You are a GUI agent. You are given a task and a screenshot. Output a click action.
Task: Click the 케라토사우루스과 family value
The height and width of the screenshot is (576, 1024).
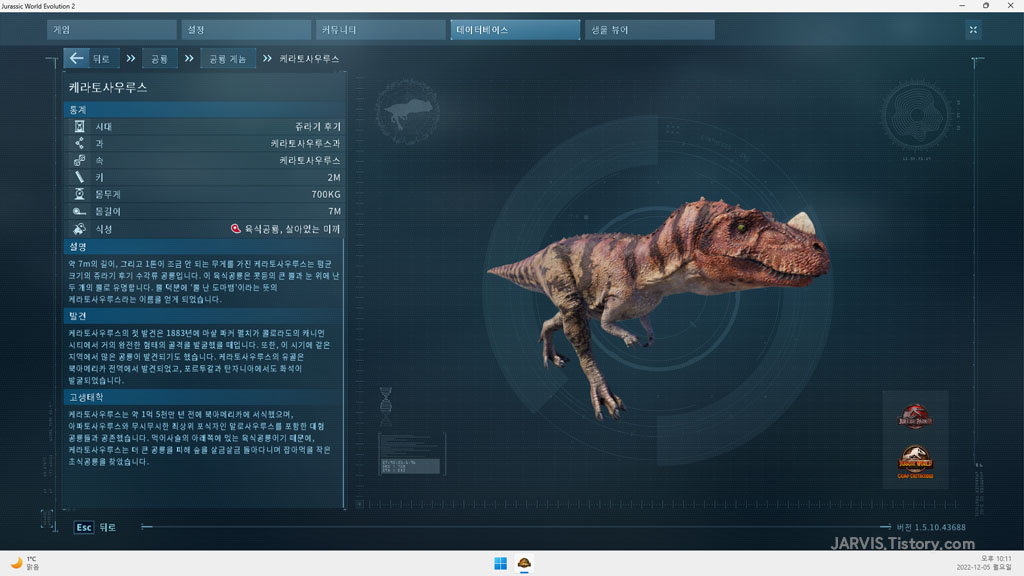point(306,143)
